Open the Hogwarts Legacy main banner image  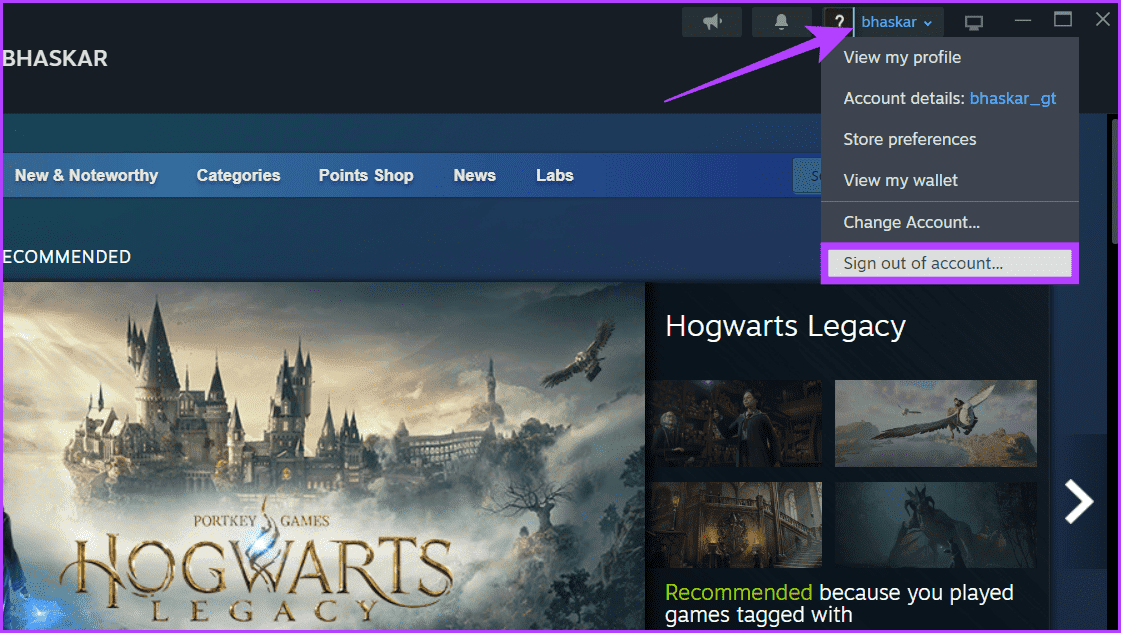click(324, 456)
